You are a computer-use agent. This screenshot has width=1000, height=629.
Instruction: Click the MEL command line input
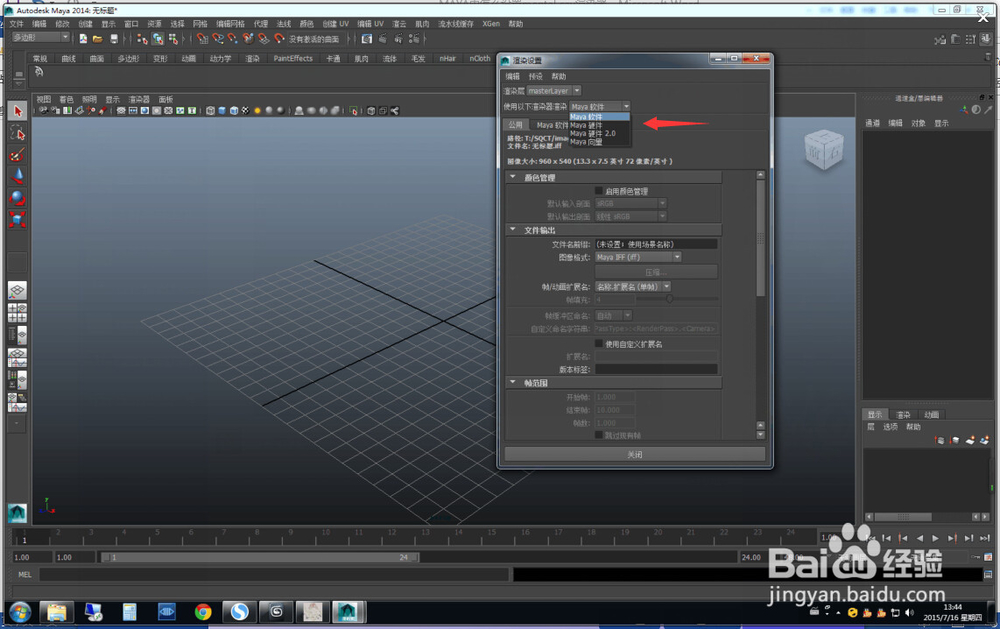[x=274, y=575]
